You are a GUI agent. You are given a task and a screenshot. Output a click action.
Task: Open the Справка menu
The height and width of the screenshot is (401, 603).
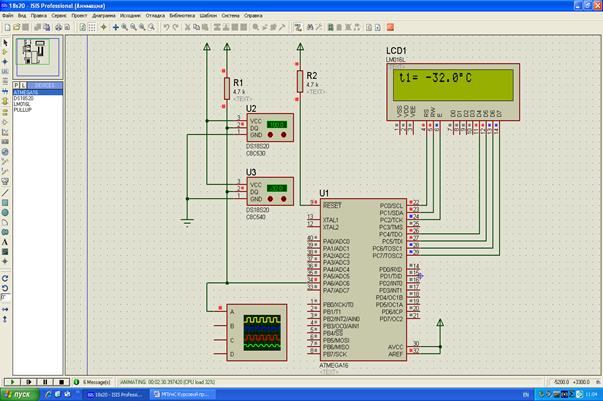[254, 16]
